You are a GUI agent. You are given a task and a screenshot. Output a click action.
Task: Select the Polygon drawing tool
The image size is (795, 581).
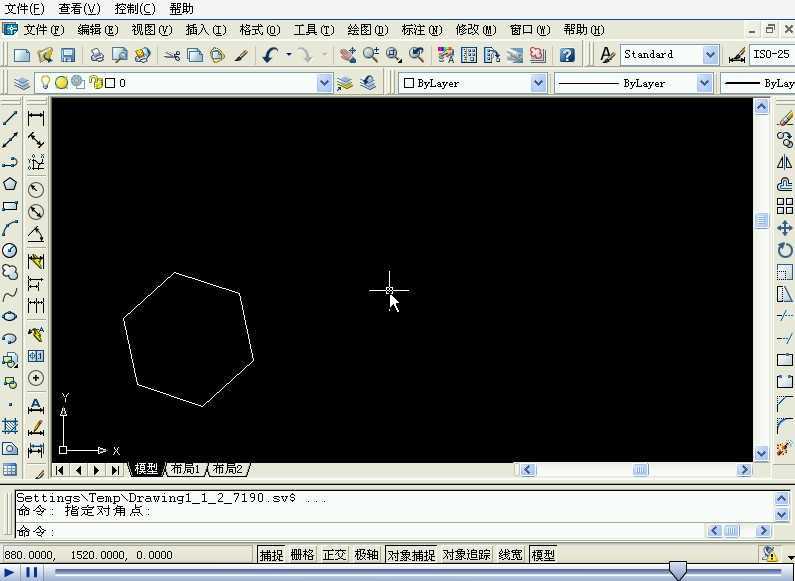10,184
